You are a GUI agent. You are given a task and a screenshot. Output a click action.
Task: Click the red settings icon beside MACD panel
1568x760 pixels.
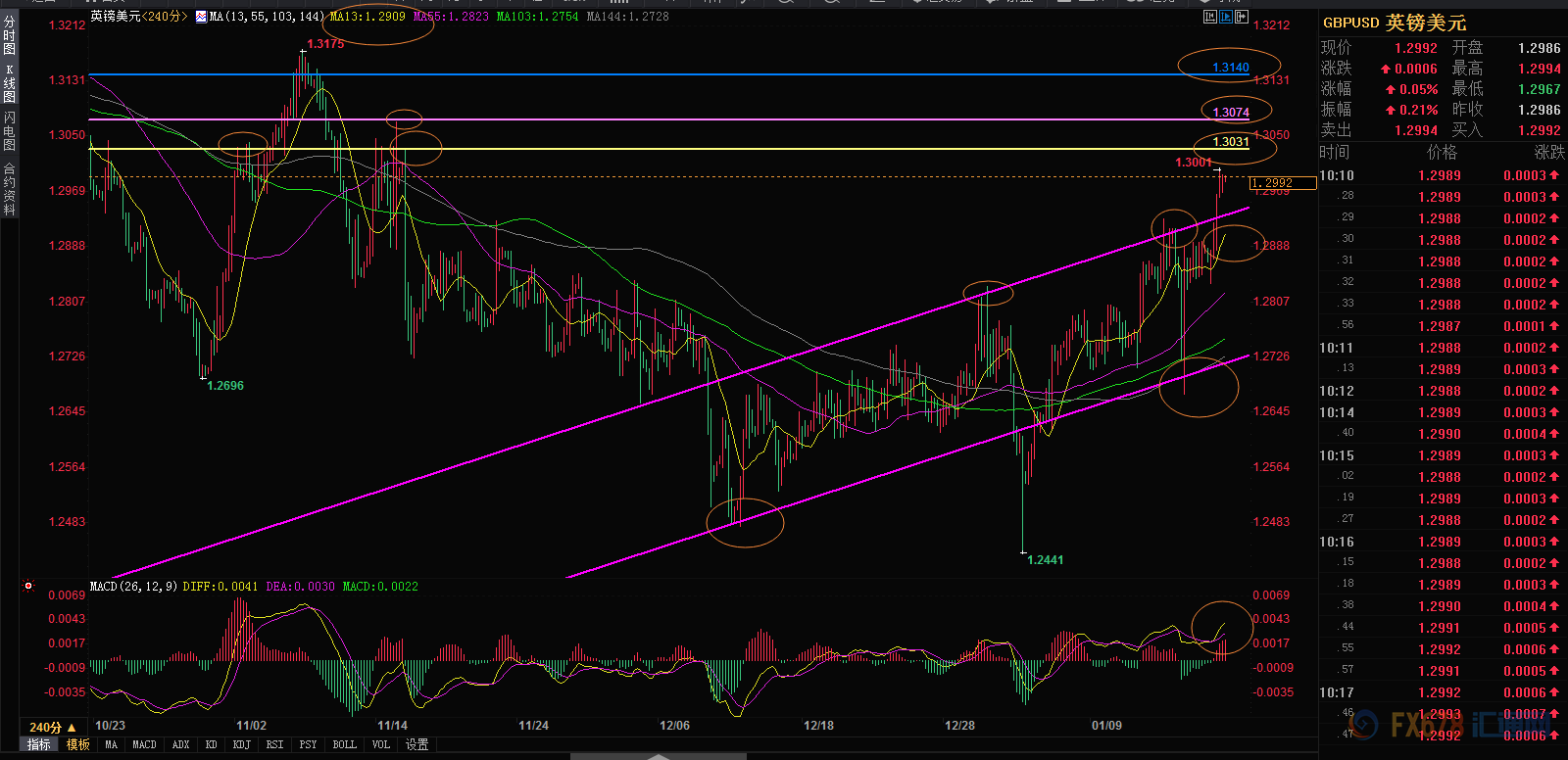pos(28,587)
